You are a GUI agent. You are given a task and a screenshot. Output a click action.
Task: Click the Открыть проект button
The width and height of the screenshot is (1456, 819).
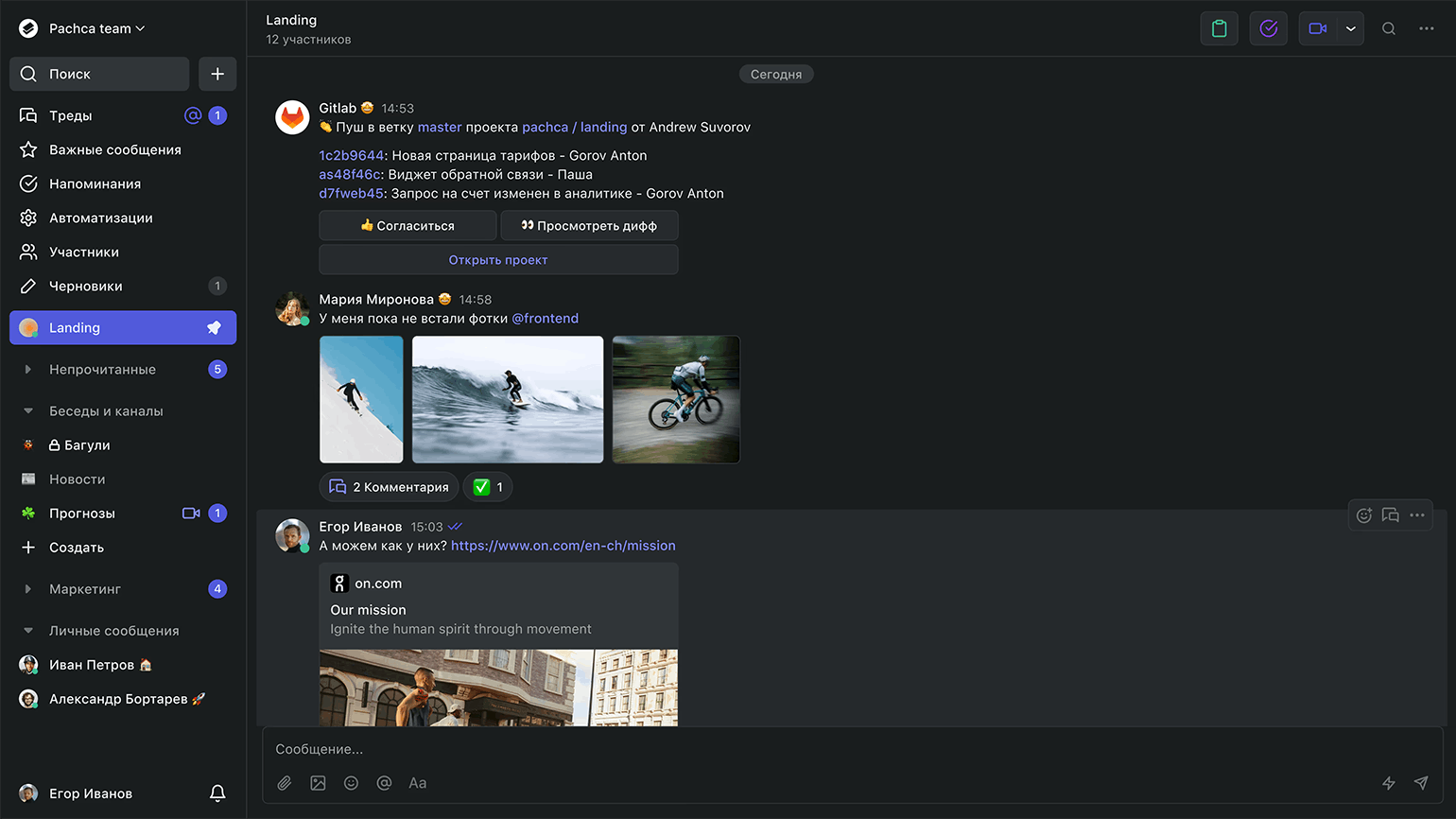pyautogui.click(x=498, y=260)
